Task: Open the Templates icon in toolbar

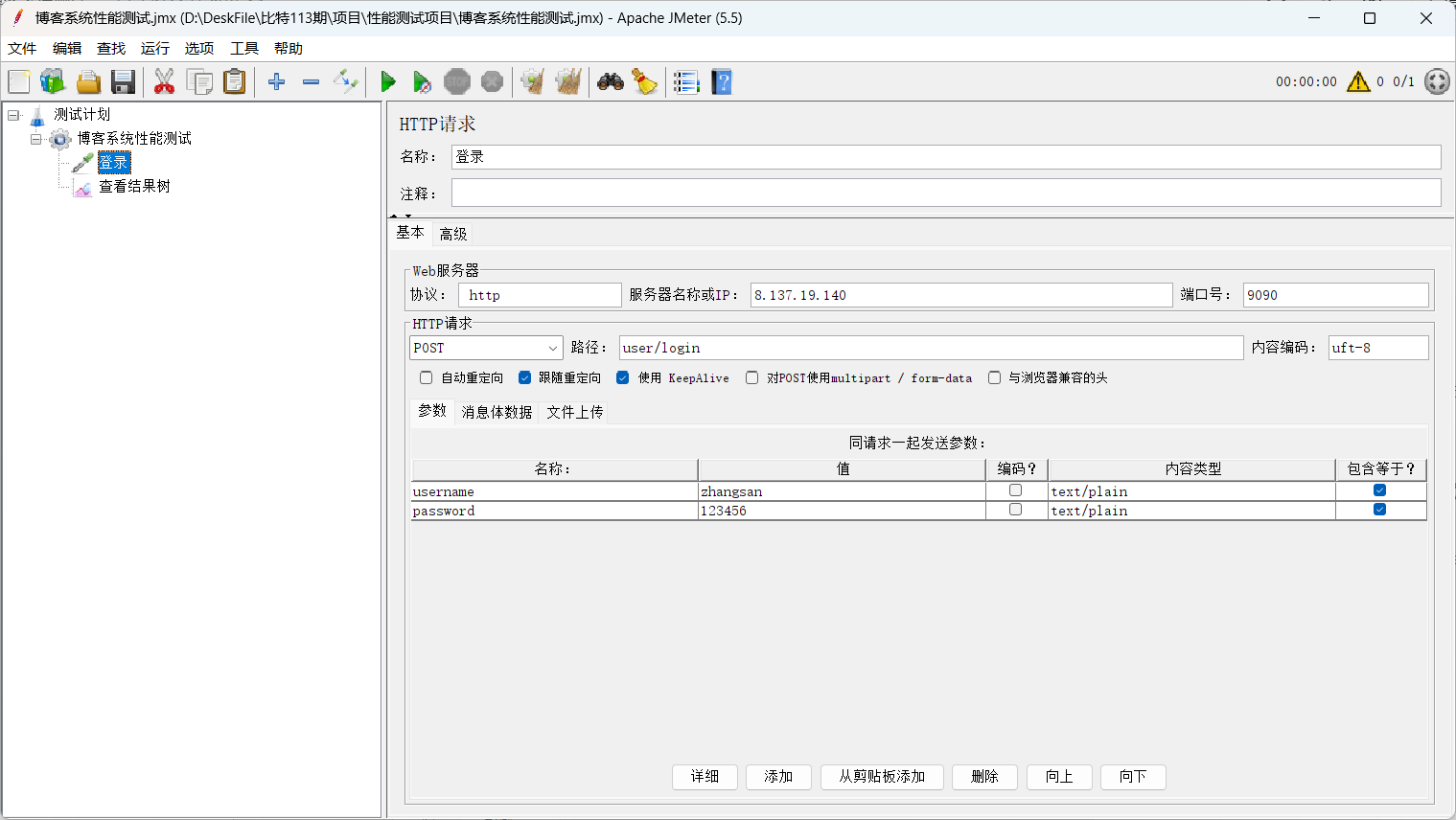Action: (x=53, y=82)
